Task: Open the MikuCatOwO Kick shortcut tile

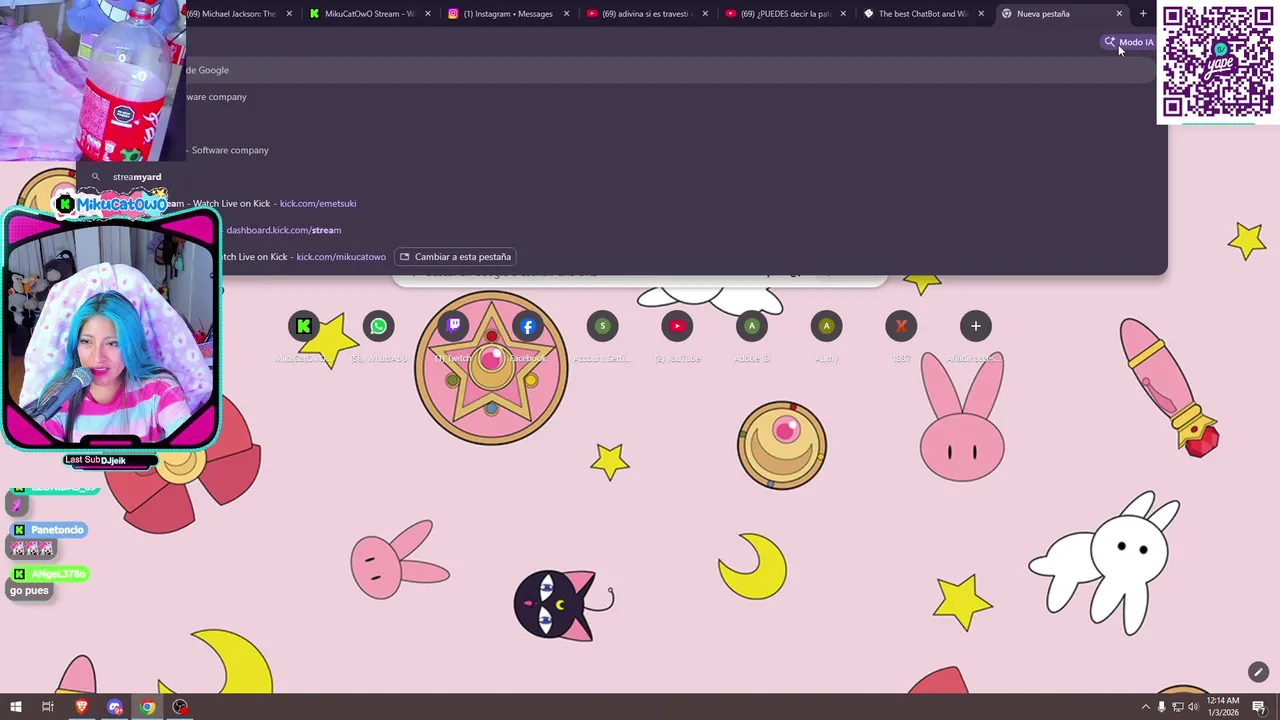Action: (x=303, y=326)
